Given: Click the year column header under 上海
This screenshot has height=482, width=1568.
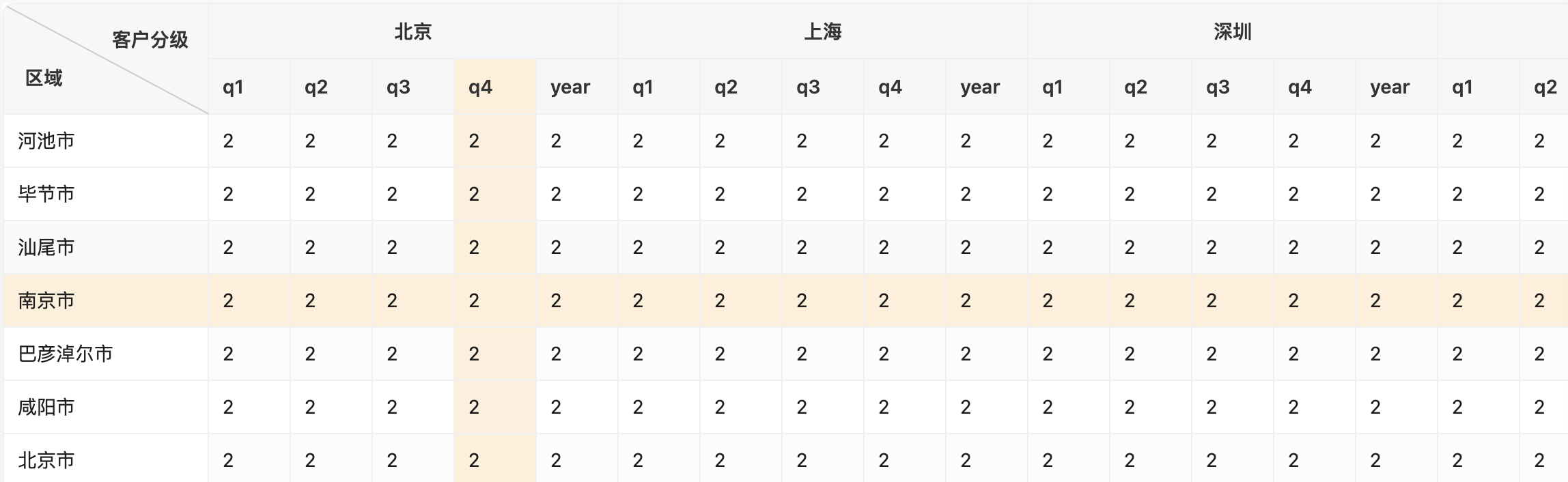Looking at the screenshot, I should tap(980, 87).
